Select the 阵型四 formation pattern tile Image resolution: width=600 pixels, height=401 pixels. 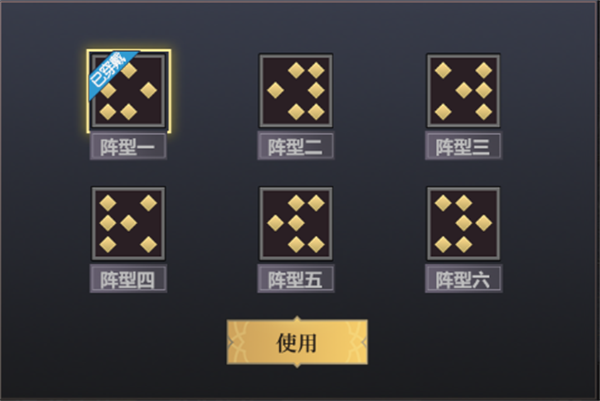(129, 224)
